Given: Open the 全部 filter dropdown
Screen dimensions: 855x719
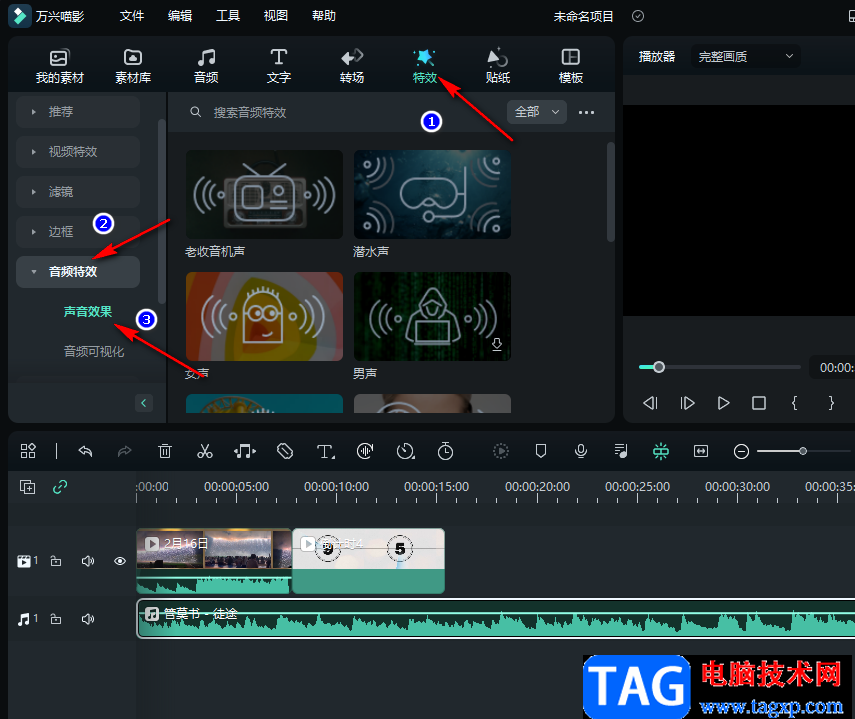Looking at the screenshot, I should [536, 112].
